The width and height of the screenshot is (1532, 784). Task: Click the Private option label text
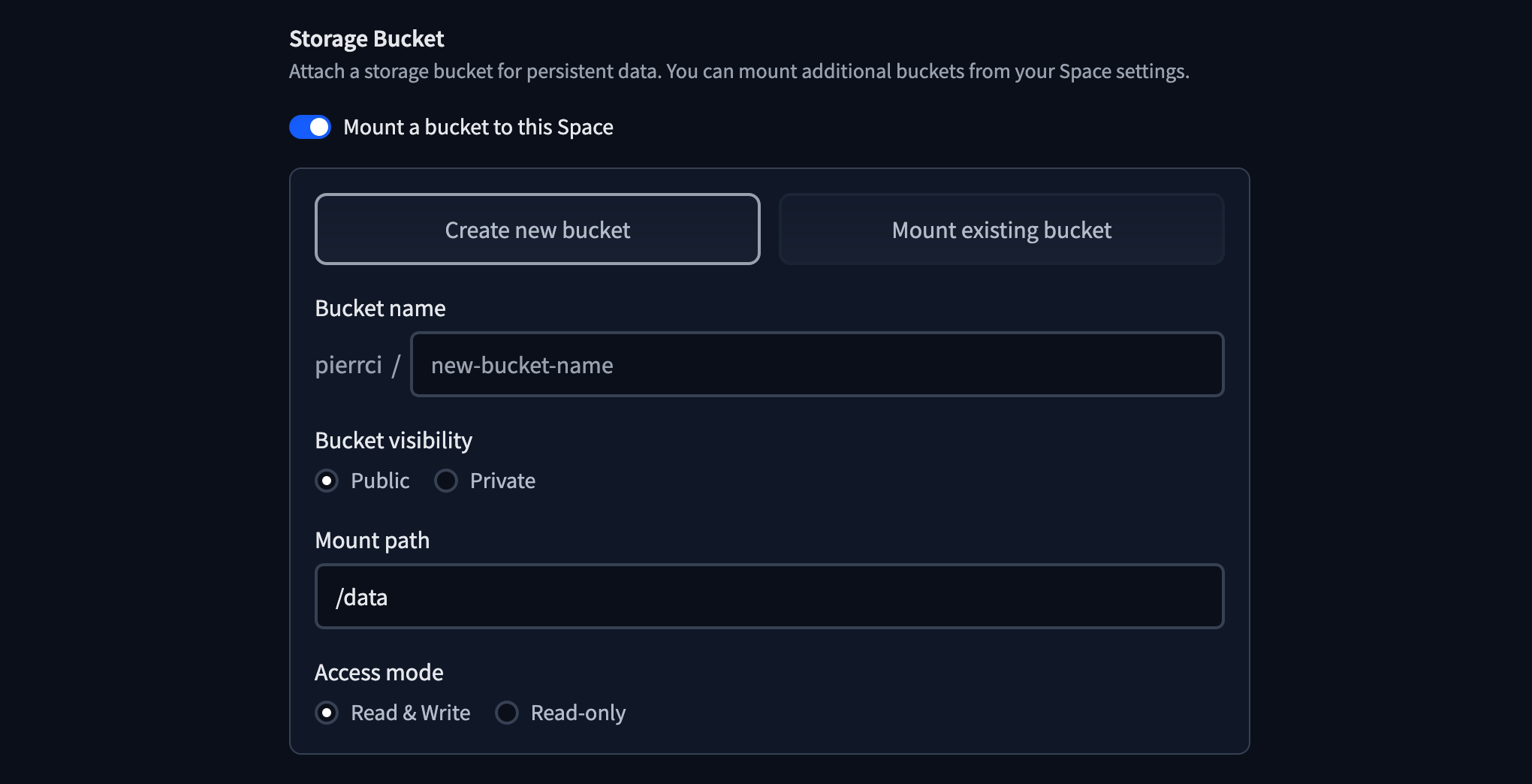coord(502,481)
